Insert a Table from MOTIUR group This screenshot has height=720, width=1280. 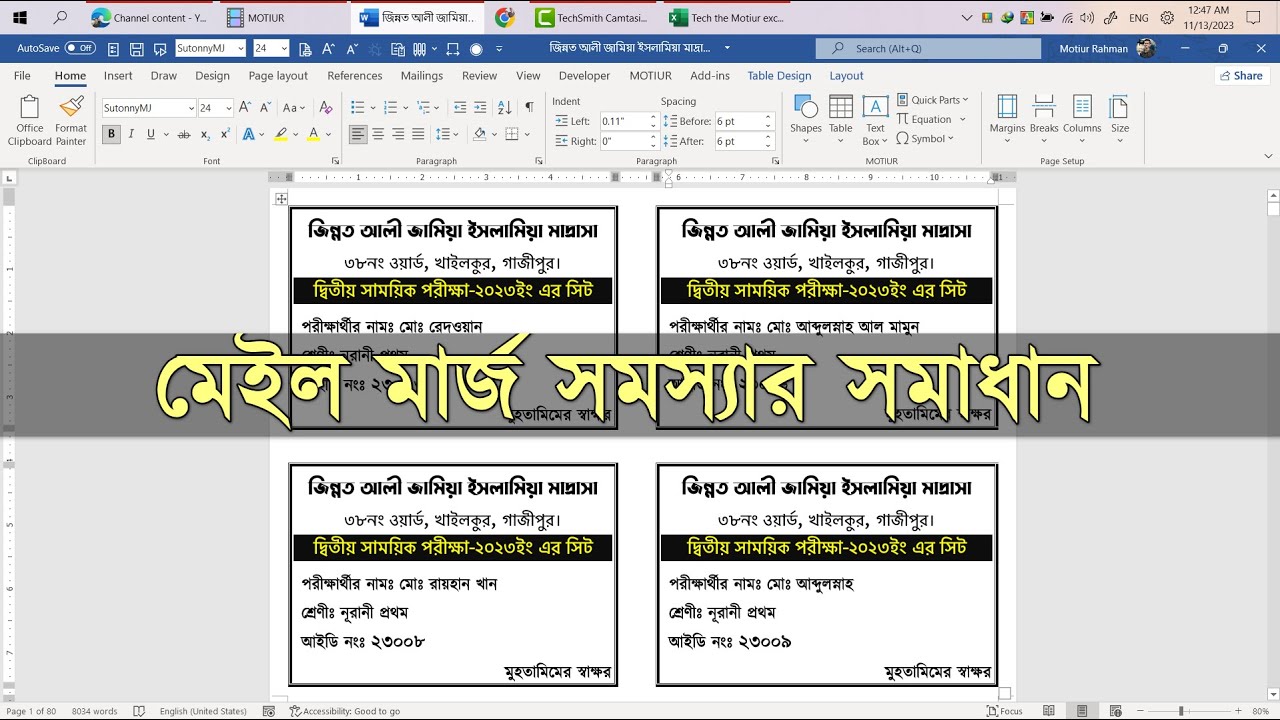pyautogui.click(x=841, y=120)
